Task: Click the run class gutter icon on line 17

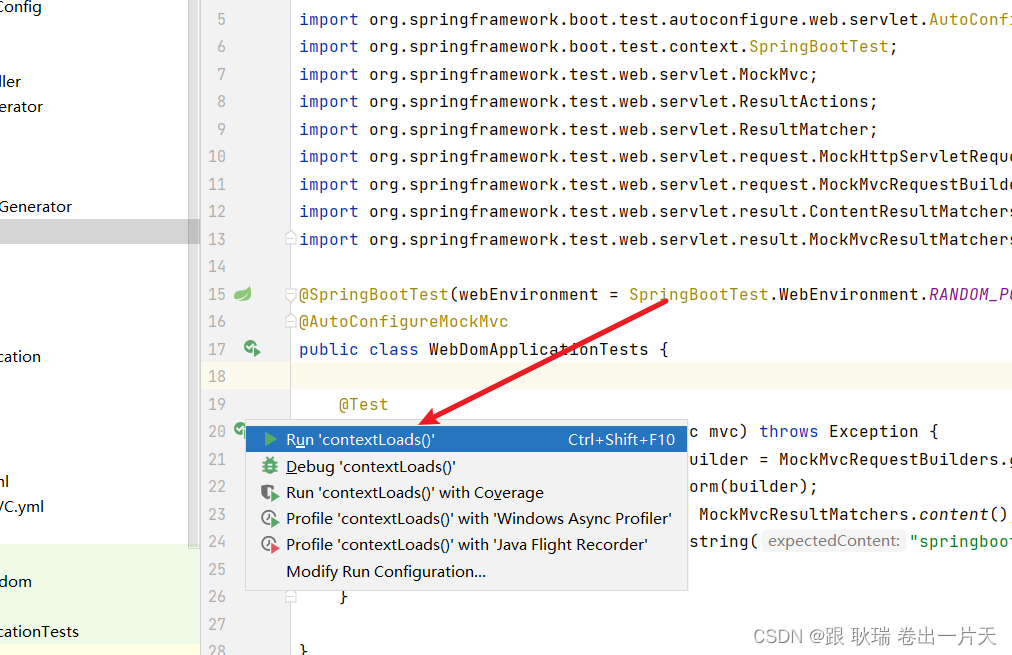Action: click(x=252, y=349)
